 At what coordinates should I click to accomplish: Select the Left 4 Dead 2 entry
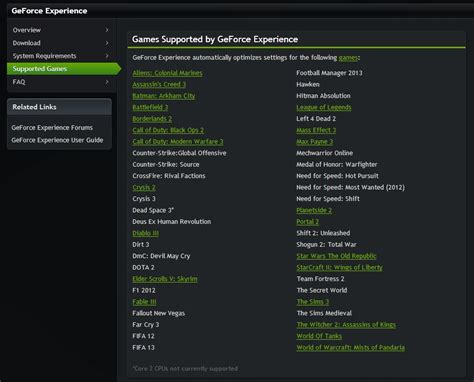[x=316, y=119]
